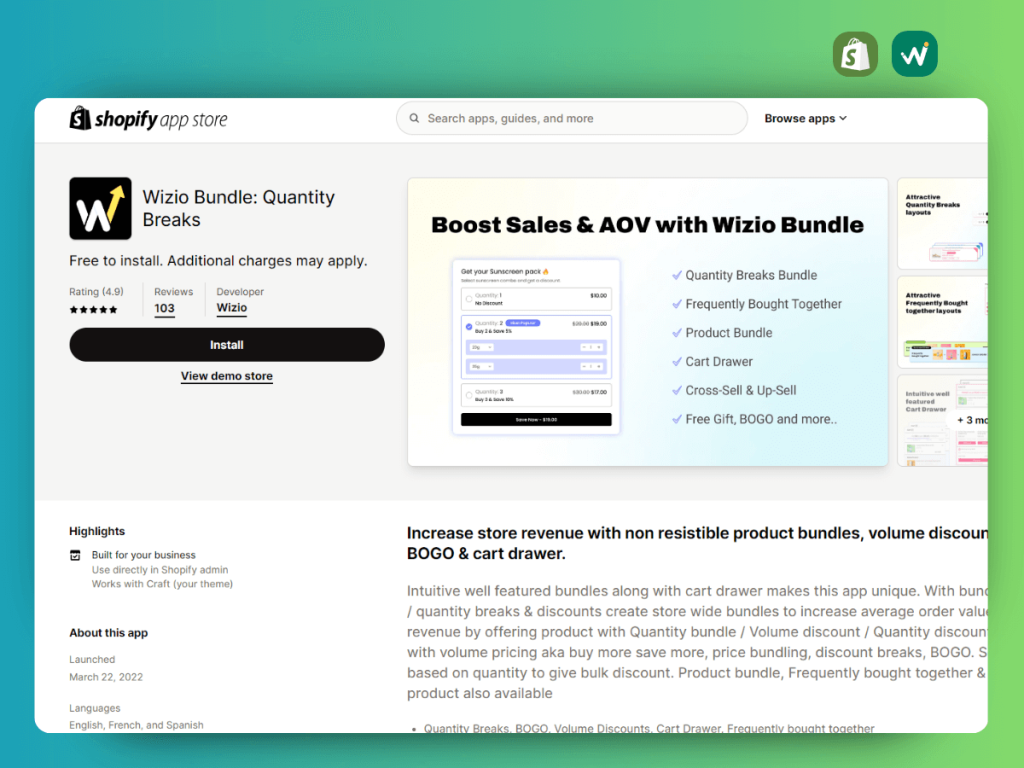
Task: Open the Boost Sales & AOV main image
Action: click(x=648, y=322)
